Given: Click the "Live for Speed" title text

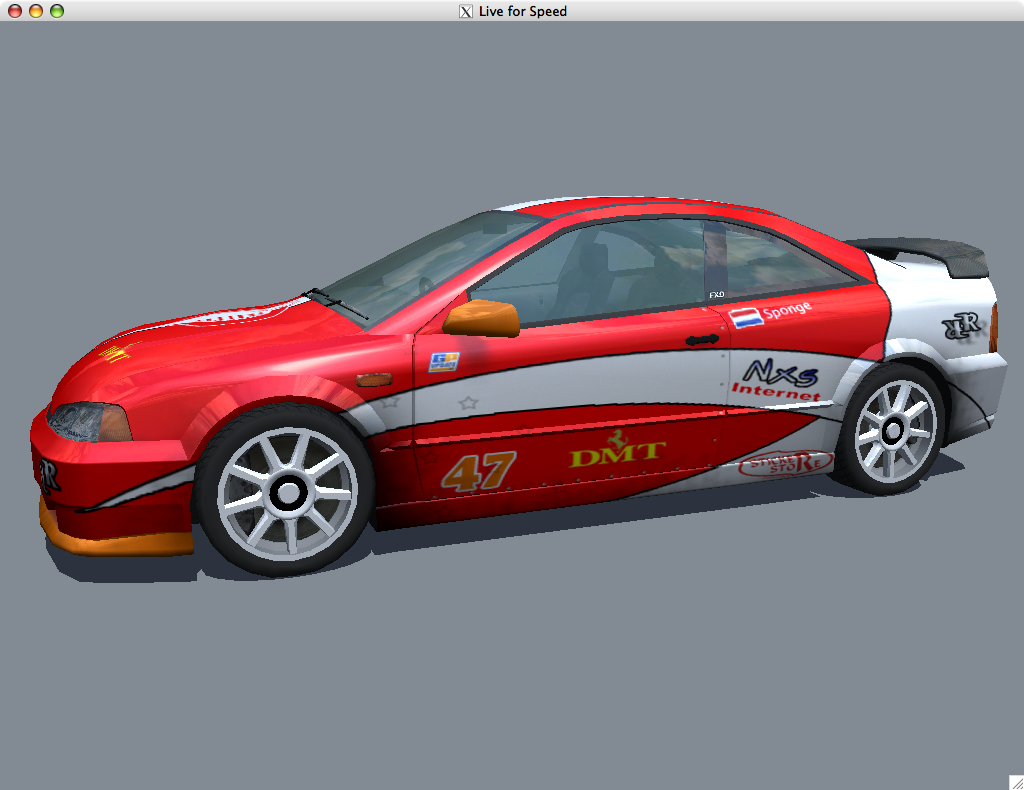Looking at the screenshot, I should tap(522, 11).
